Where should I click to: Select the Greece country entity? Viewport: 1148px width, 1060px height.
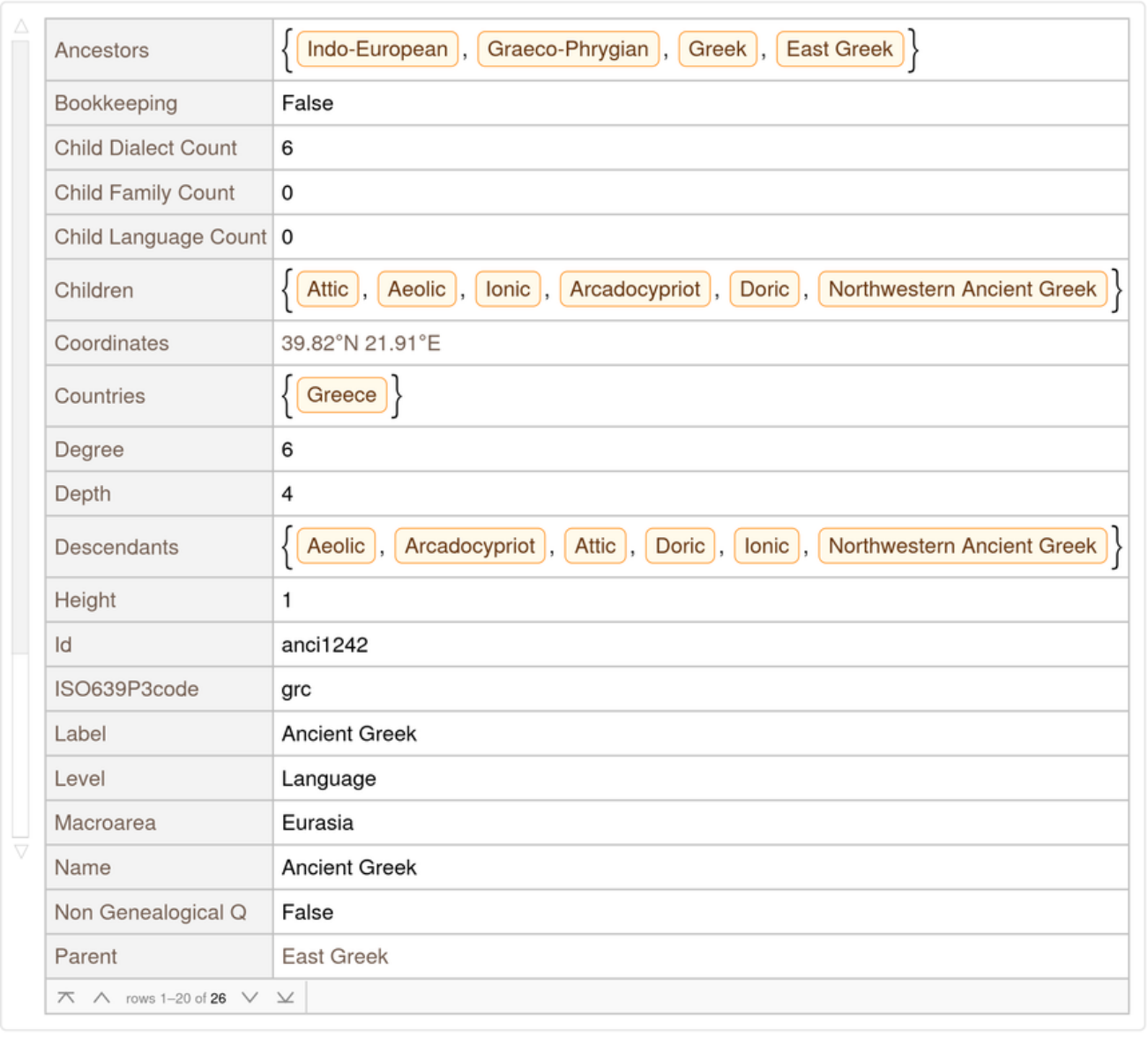341,395
